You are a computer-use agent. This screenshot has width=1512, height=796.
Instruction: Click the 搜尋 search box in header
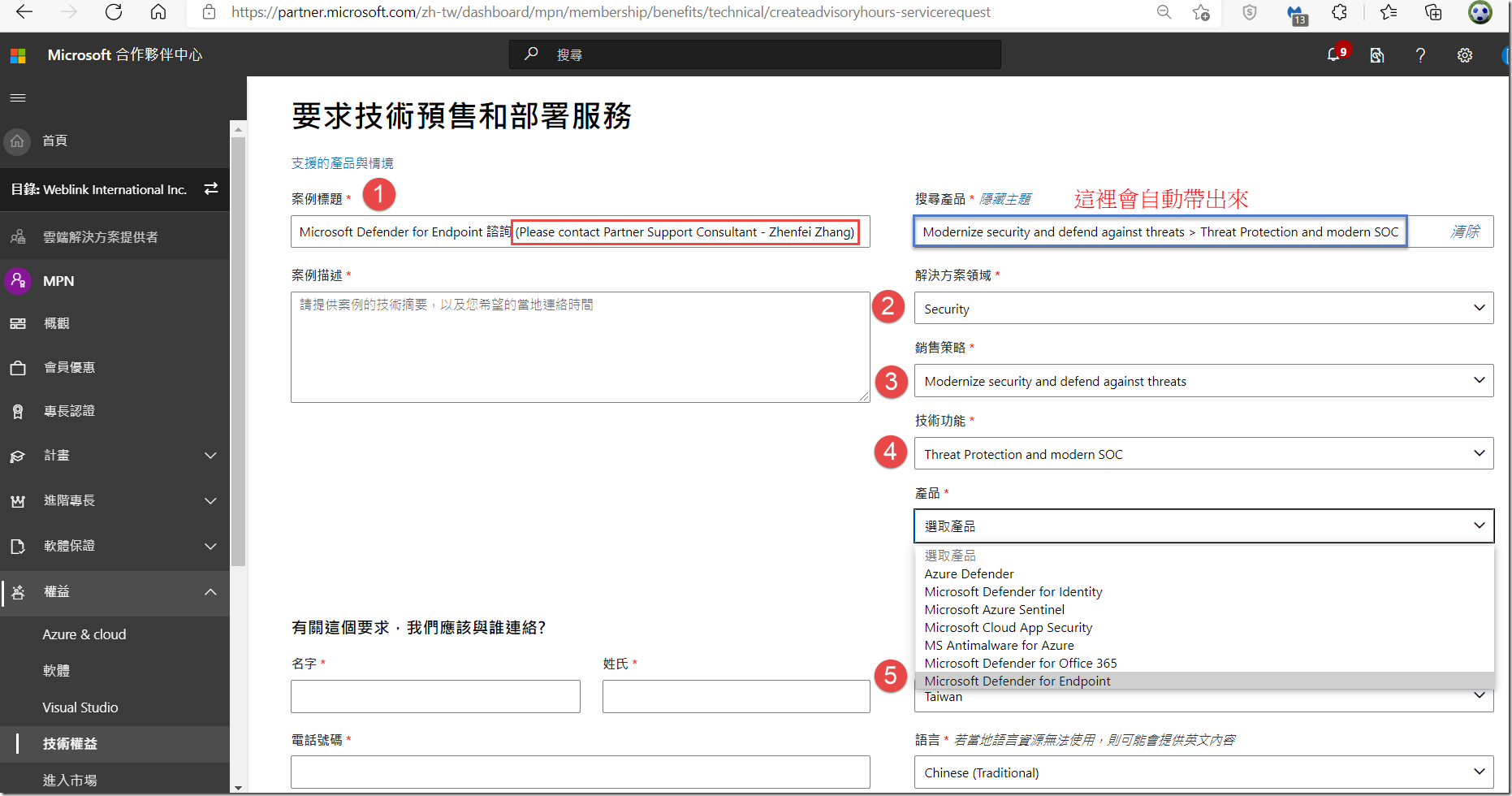[754, 54]
